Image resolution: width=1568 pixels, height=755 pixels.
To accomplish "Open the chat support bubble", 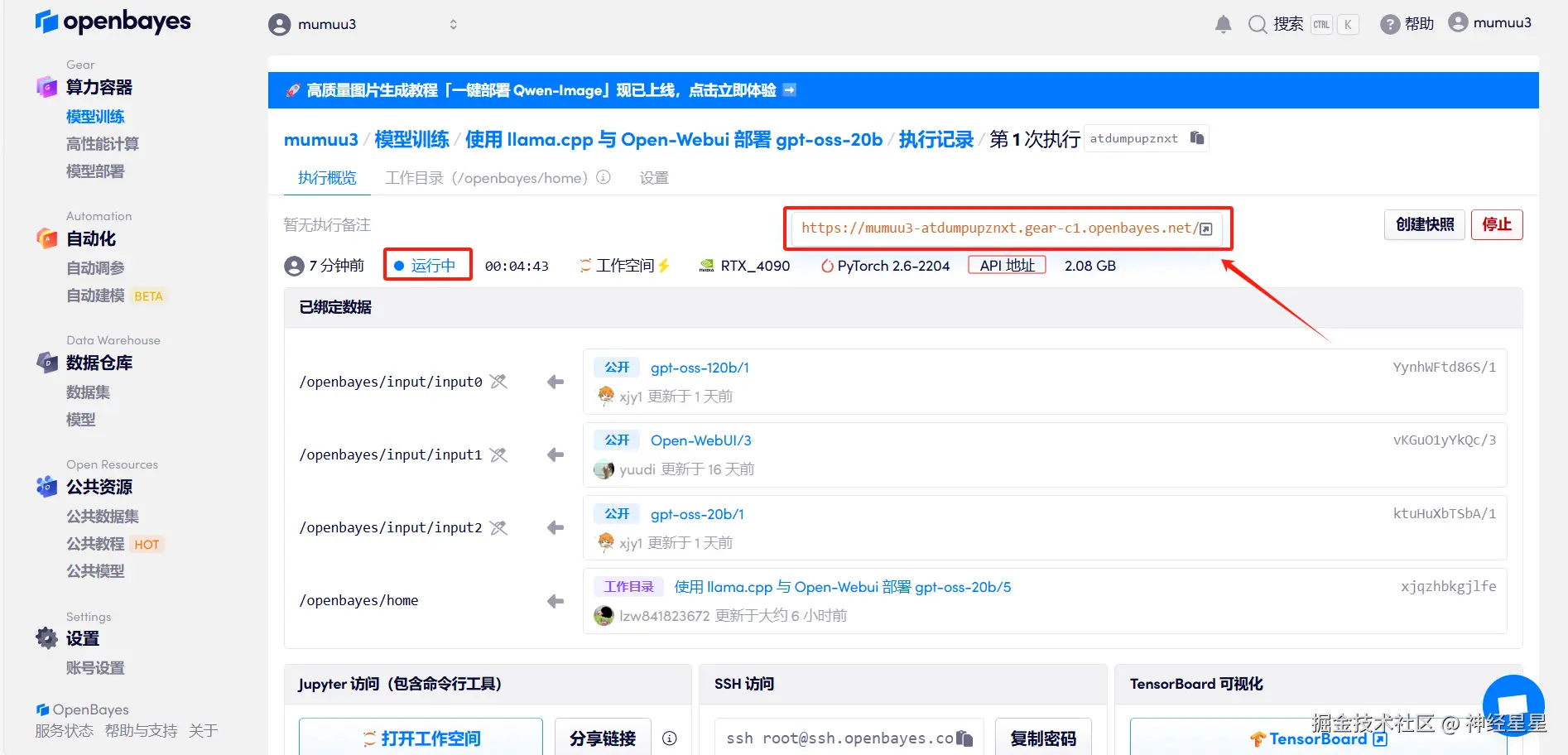I will (1513, 704).
